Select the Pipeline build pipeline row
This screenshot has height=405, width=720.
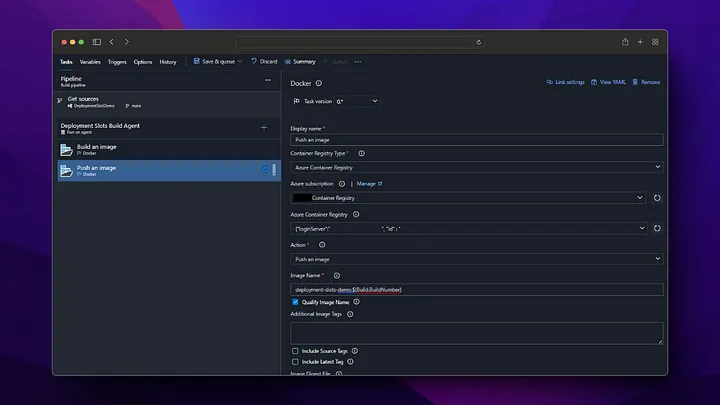(169, 81)
